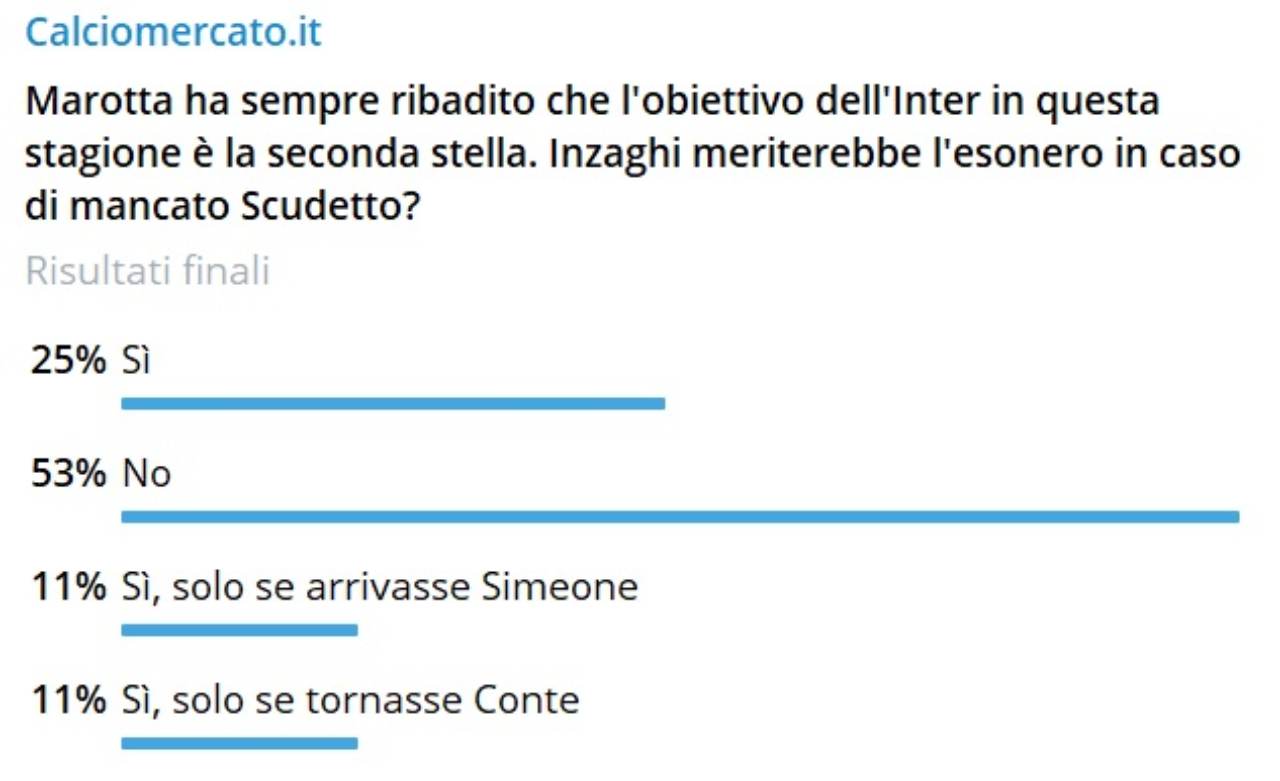The height and width of the screenshot is (781, 1280).
Task: Select the plain "Sì" poll option
Action: tap(136, 360)
